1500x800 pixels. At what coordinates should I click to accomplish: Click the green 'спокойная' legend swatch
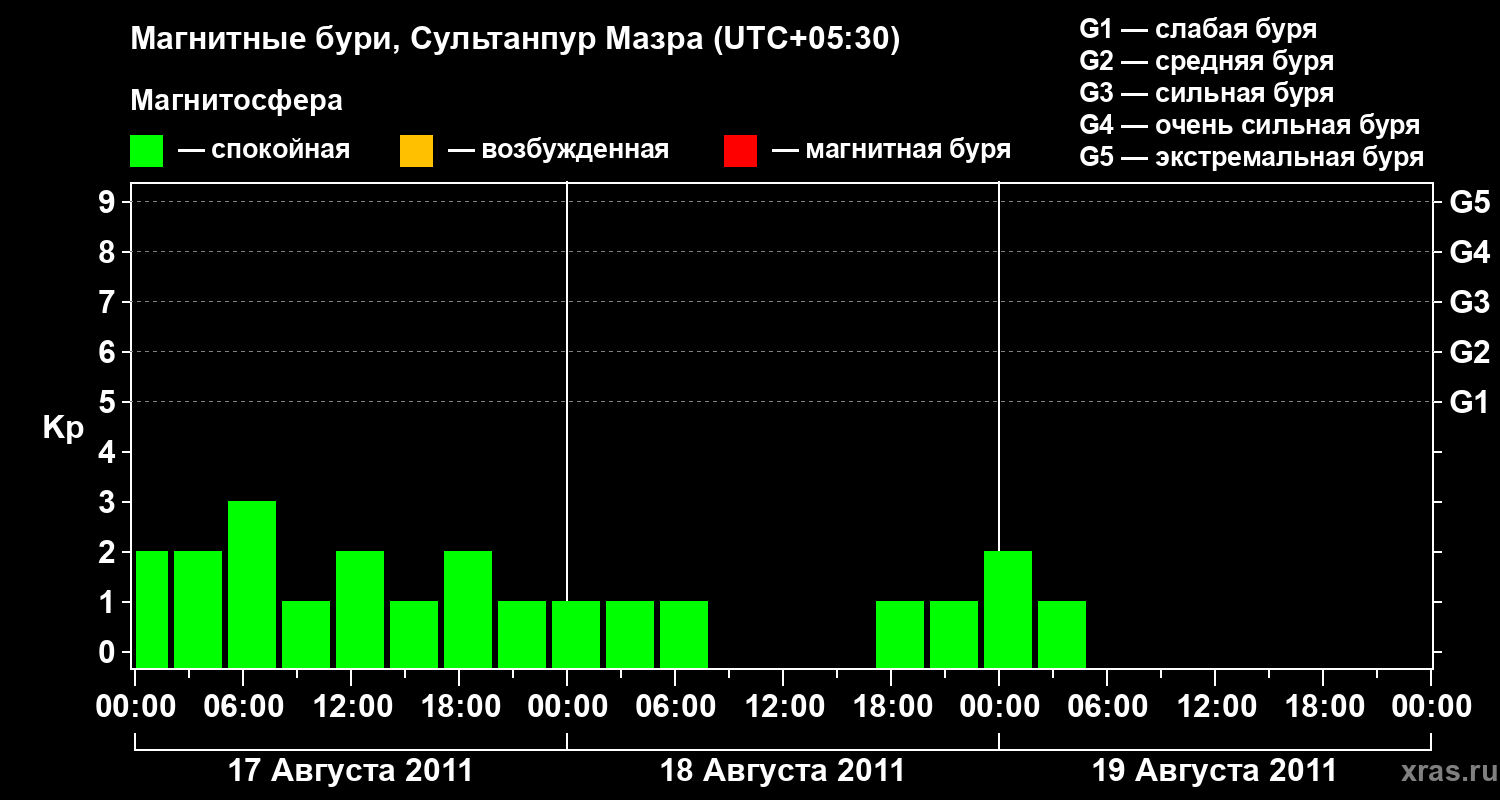click(x=147, y=151)
